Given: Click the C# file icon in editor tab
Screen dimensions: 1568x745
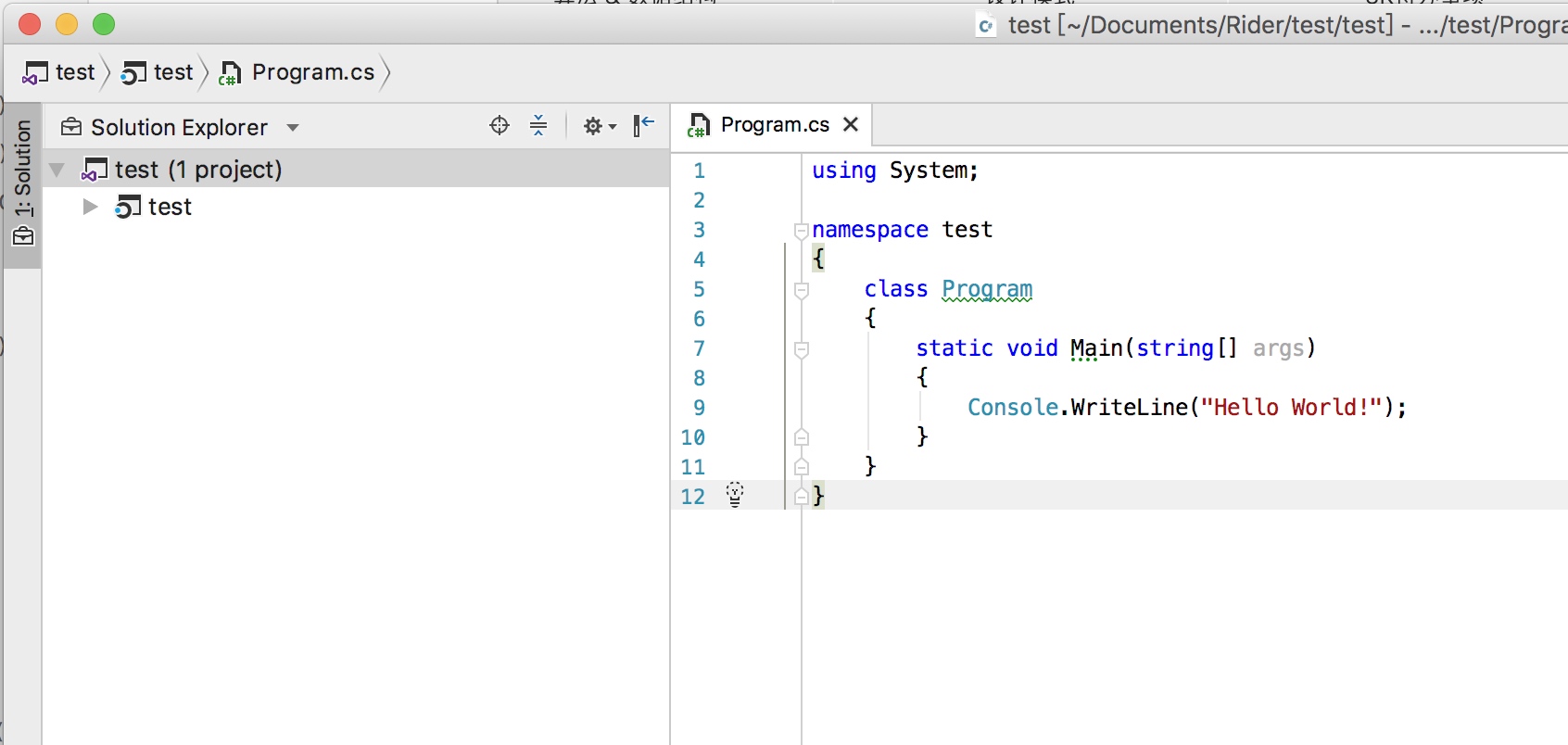Looking at the screenshot, I should click(x=698, y=125).
